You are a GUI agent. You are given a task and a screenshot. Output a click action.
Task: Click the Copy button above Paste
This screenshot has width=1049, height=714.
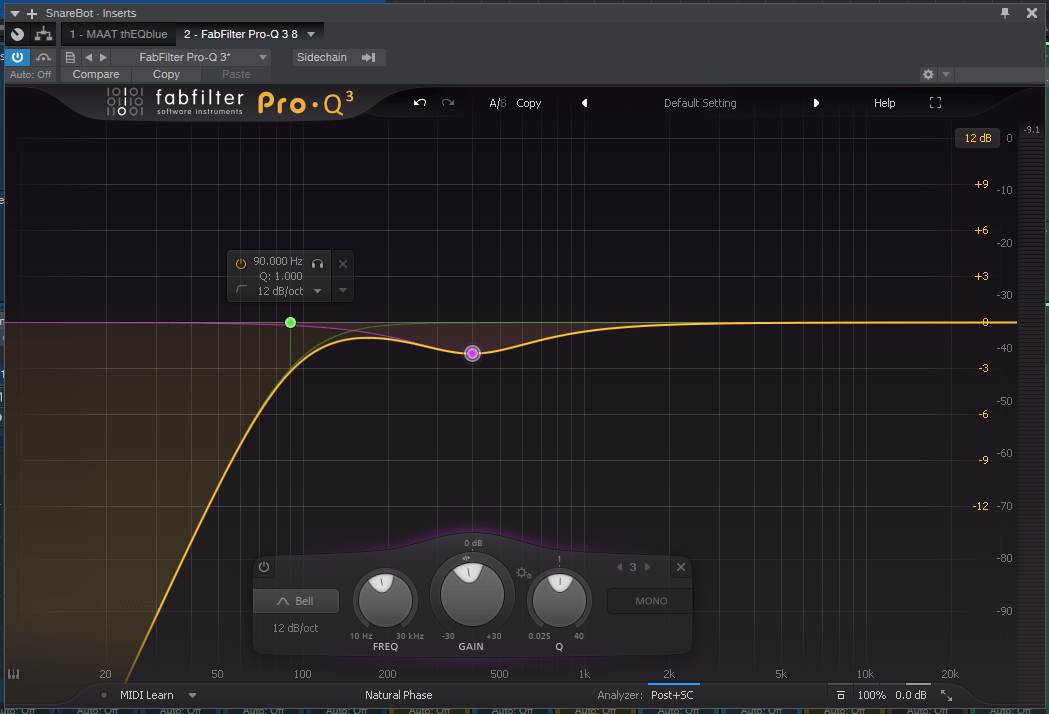[166, 74]
